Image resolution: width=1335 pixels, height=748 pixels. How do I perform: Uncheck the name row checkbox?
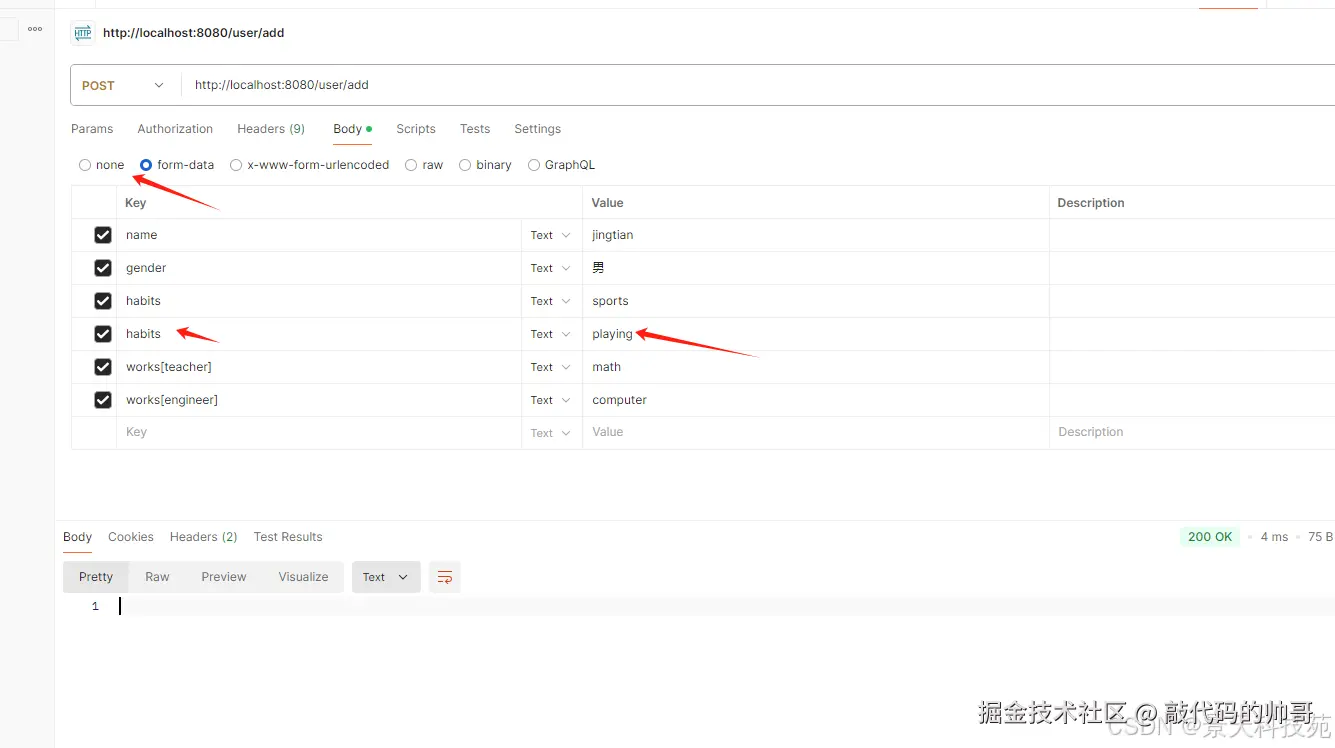[102, 235]
